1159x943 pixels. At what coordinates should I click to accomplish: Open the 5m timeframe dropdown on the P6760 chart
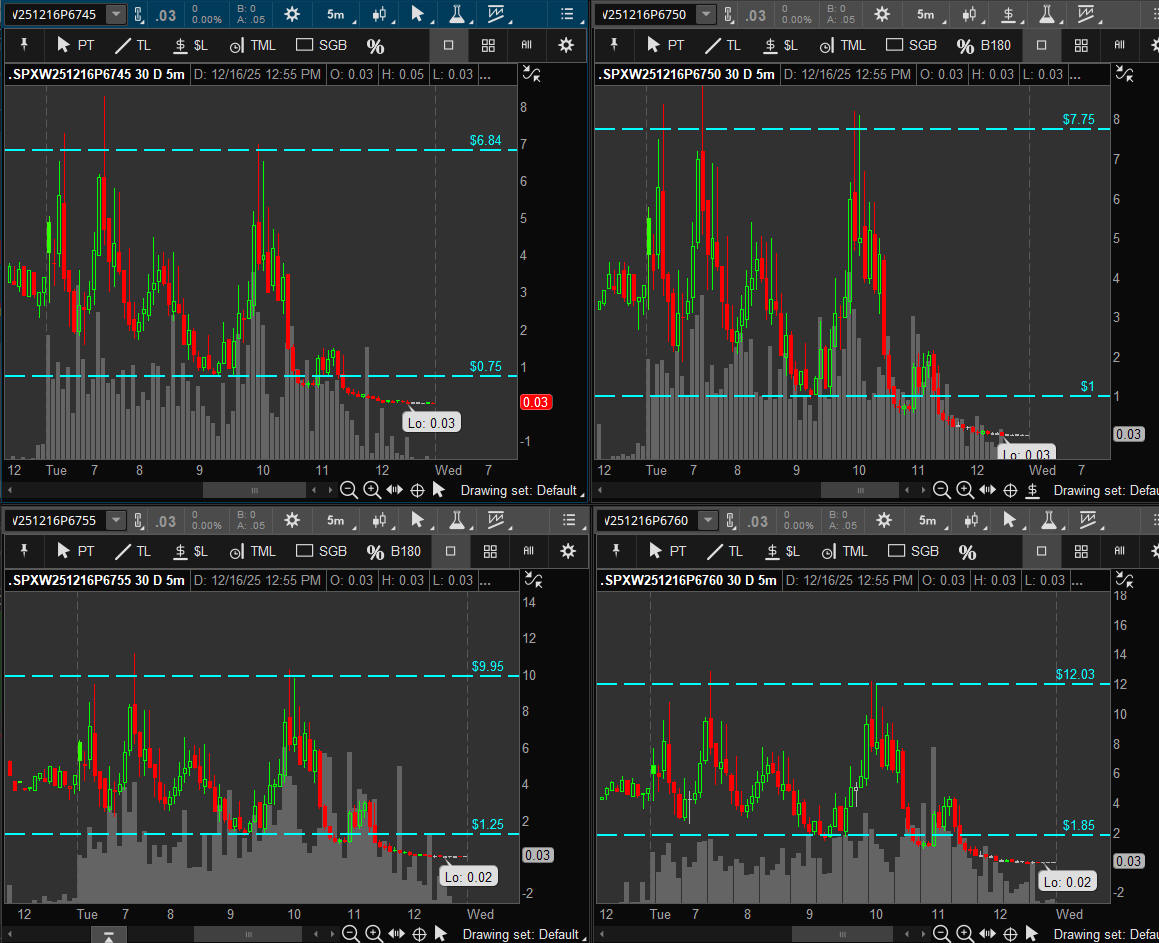pyautogui.click(x=927, y=520)
